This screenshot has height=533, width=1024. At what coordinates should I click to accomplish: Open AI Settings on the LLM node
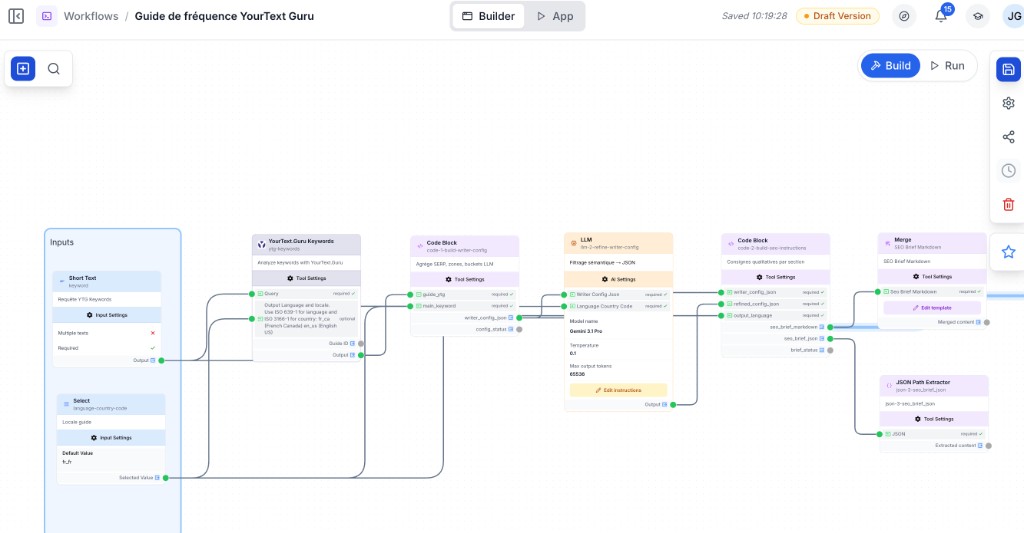click(618, 279)
